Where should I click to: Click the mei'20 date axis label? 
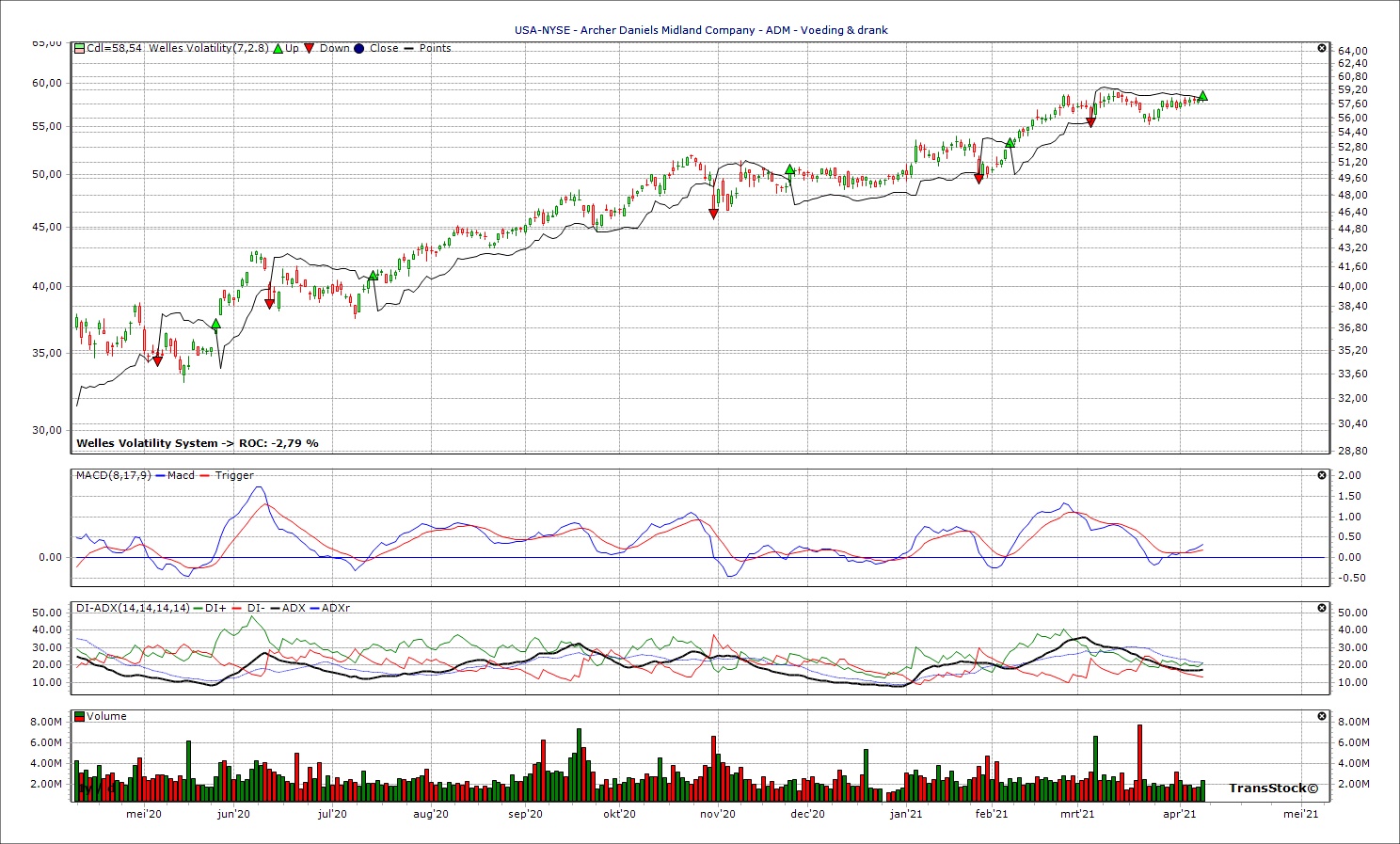[x=144, y=814]
